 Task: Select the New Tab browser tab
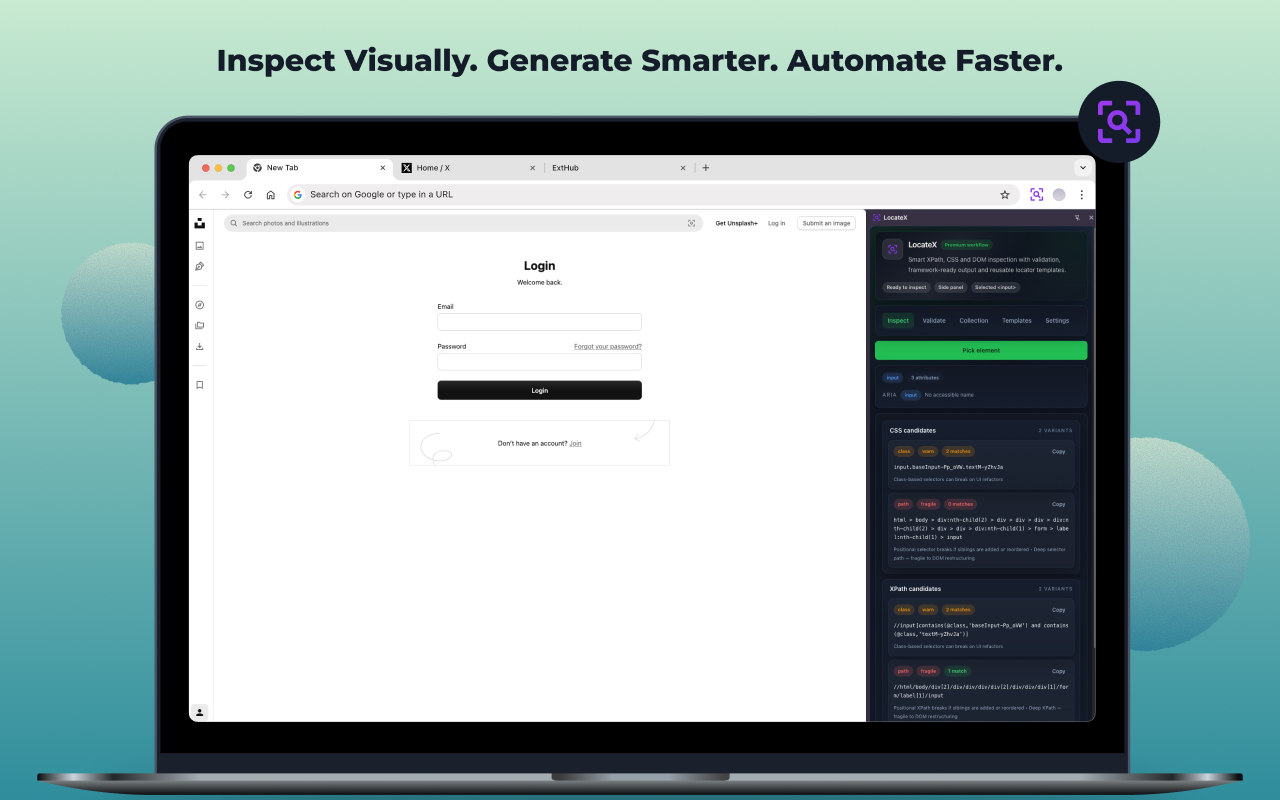318,168
